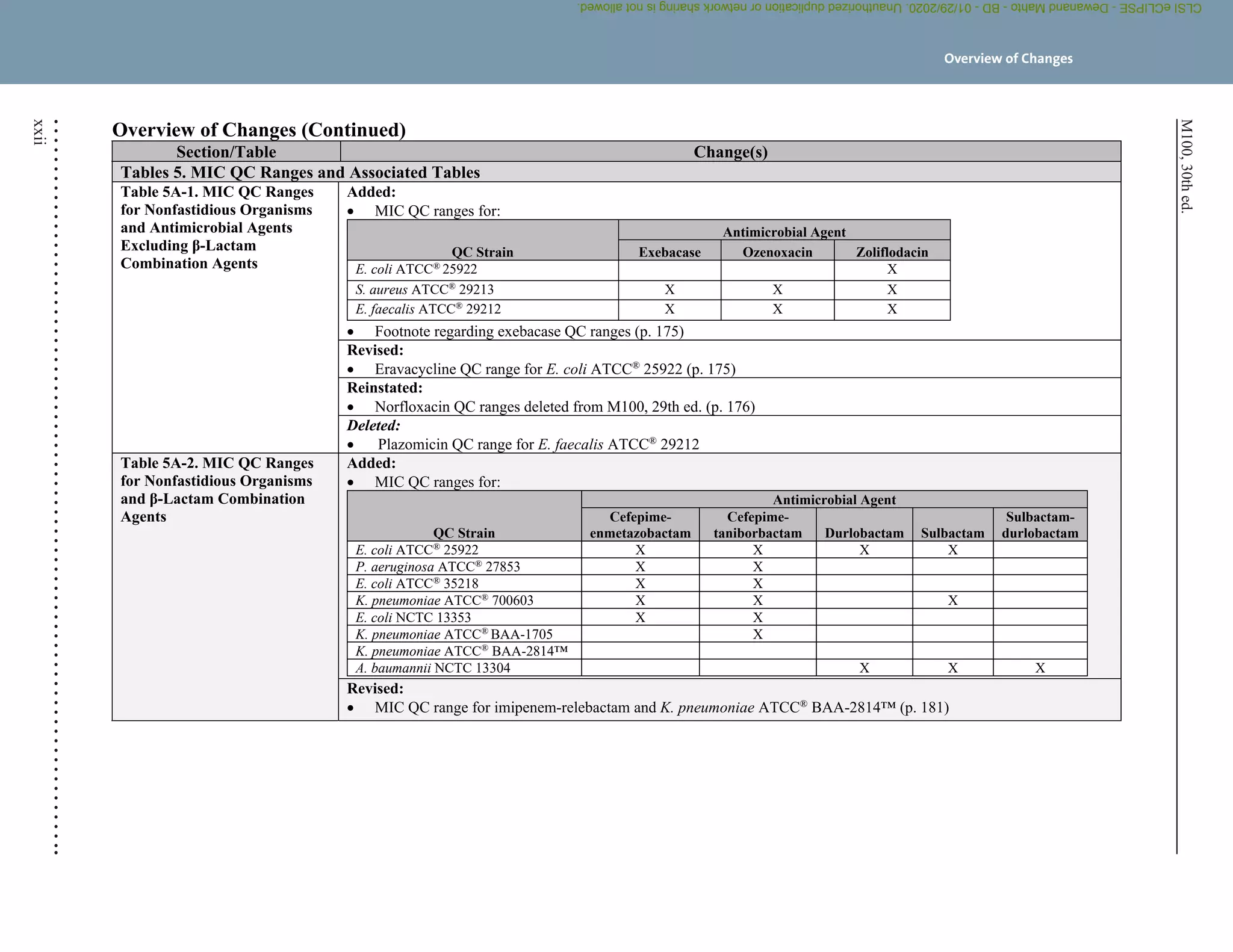1233x952 pixels.
Task: Click the Change(s) column header
Action: (x=730, y=152)
